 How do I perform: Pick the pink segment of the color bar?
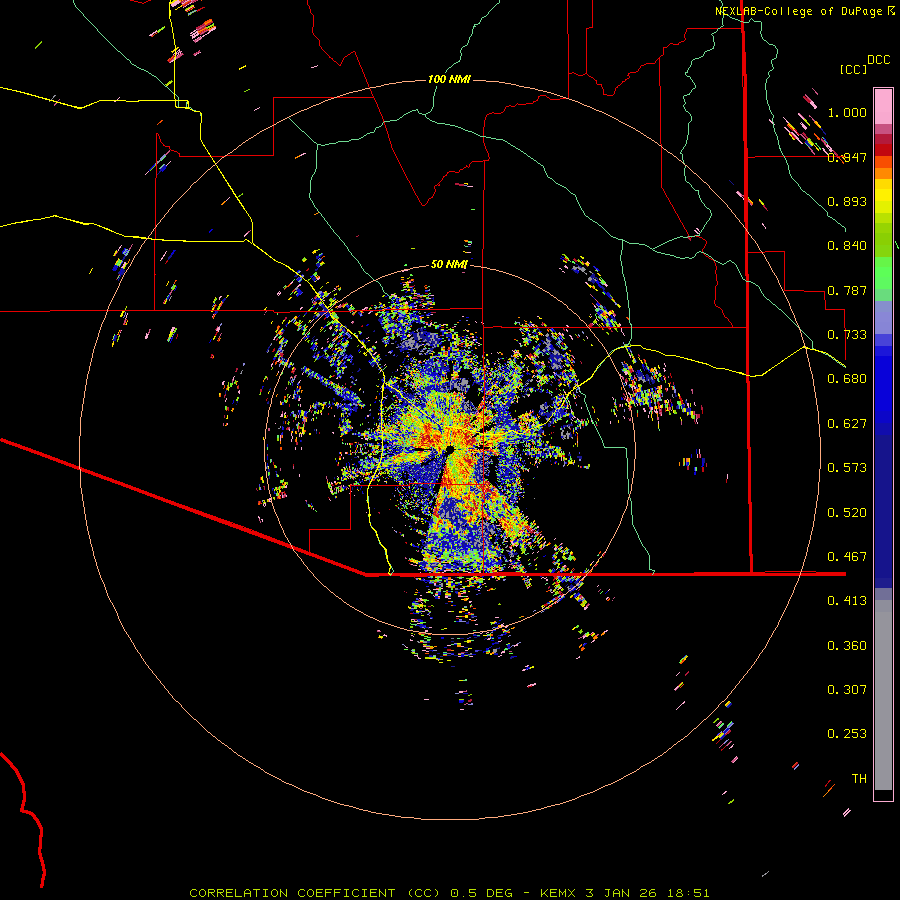coord(883,106)
